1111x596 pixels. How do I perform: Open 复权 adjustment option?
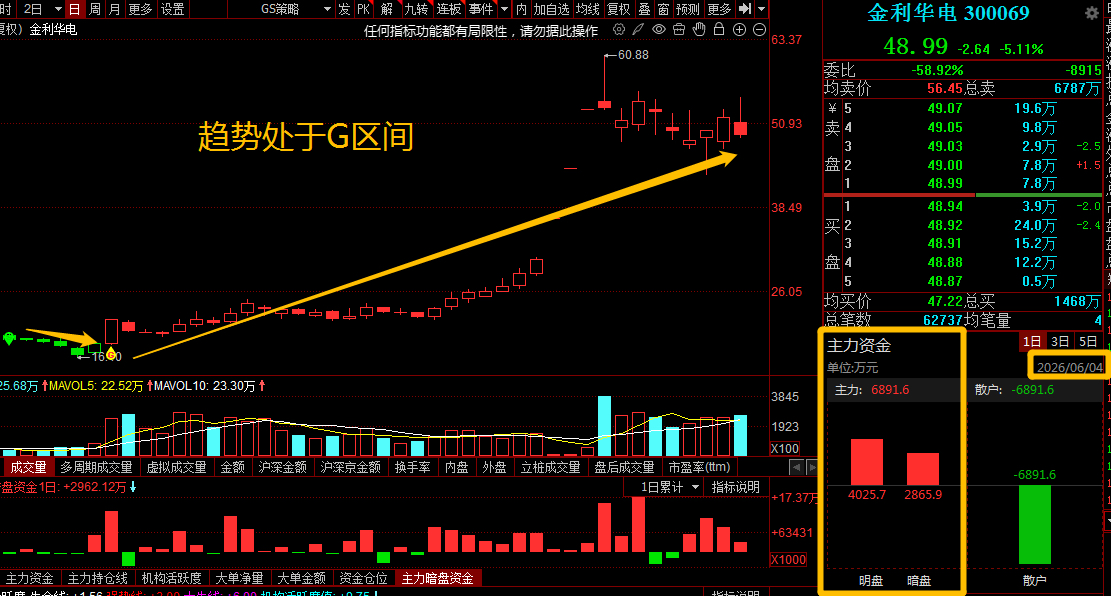point(619,9)
